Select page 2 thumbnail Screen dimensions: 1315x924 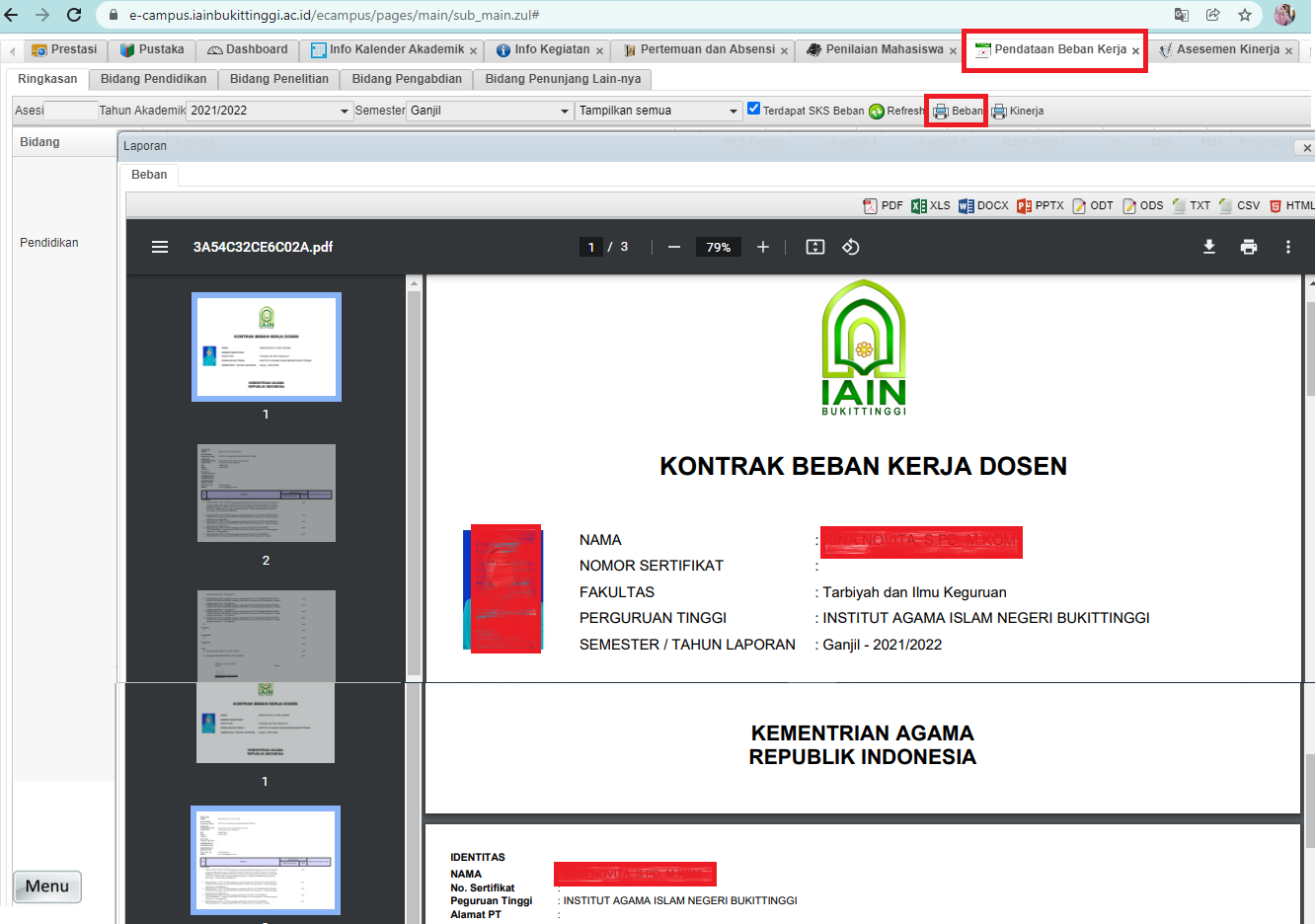click(266, 493)
